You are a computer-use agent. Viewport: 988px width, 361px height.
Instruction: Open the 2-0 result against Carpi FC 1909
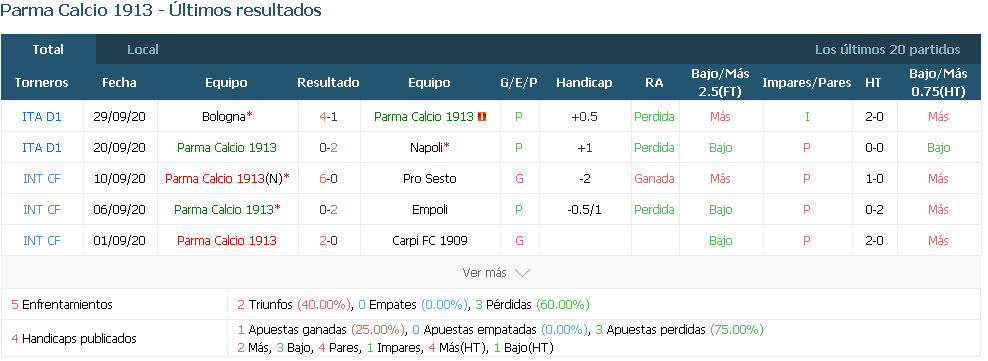click(x=328, y=240)
